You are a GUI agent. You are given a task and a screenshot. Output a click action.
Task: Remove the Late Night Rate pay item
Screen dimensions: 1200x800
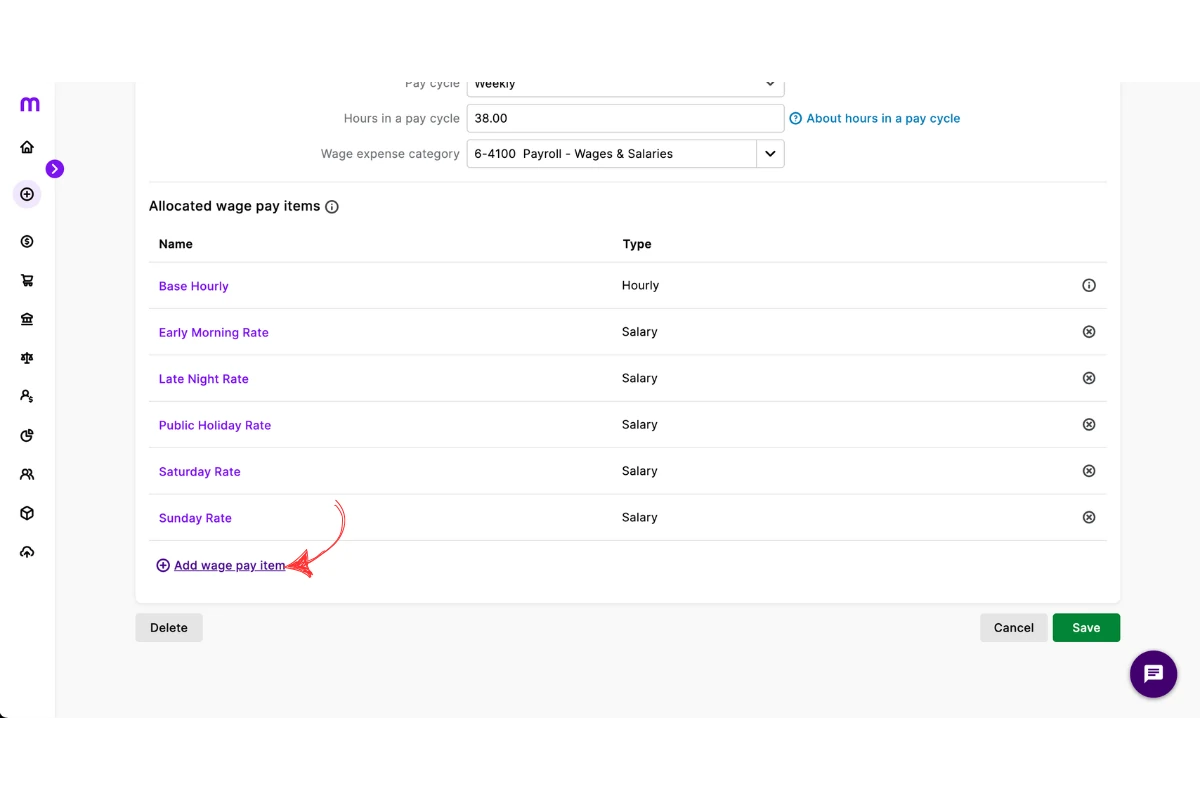(x=1089, y=378)
